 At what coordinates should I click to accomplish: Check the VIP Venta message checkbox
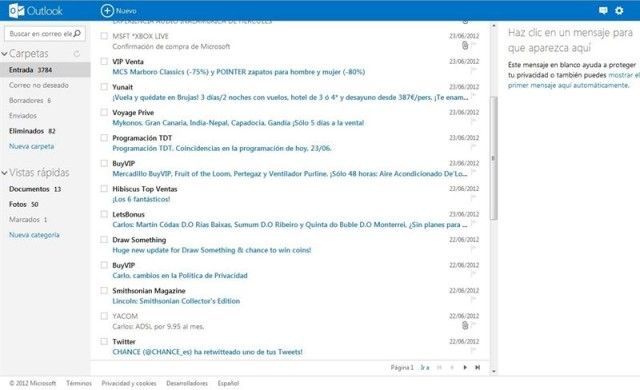[x=104, y=62]
